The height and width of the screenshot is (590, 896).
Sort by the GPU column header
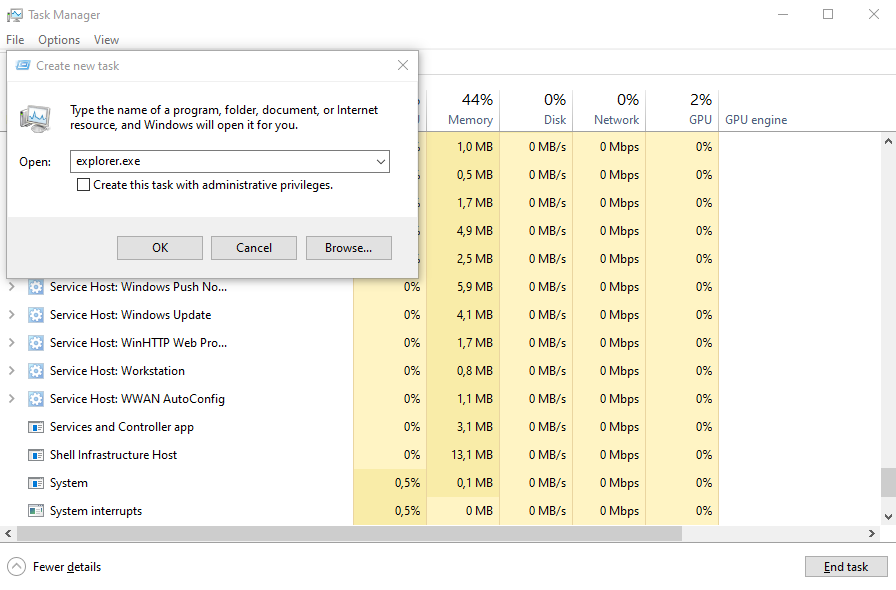click(x=682, y=110)
